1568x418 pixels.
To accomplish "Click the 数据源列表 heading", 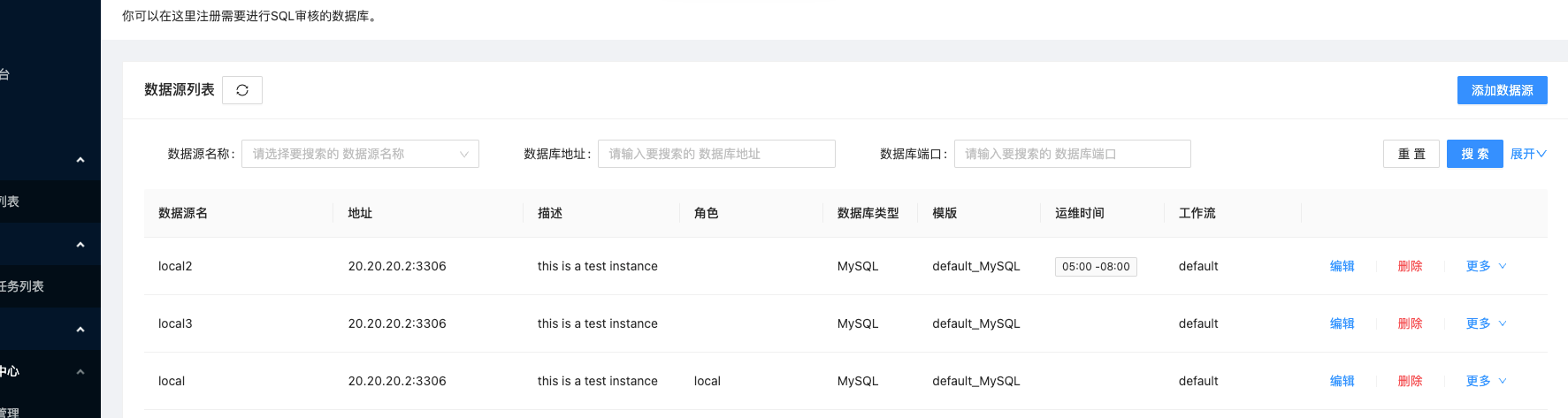I will click(180, 90).
